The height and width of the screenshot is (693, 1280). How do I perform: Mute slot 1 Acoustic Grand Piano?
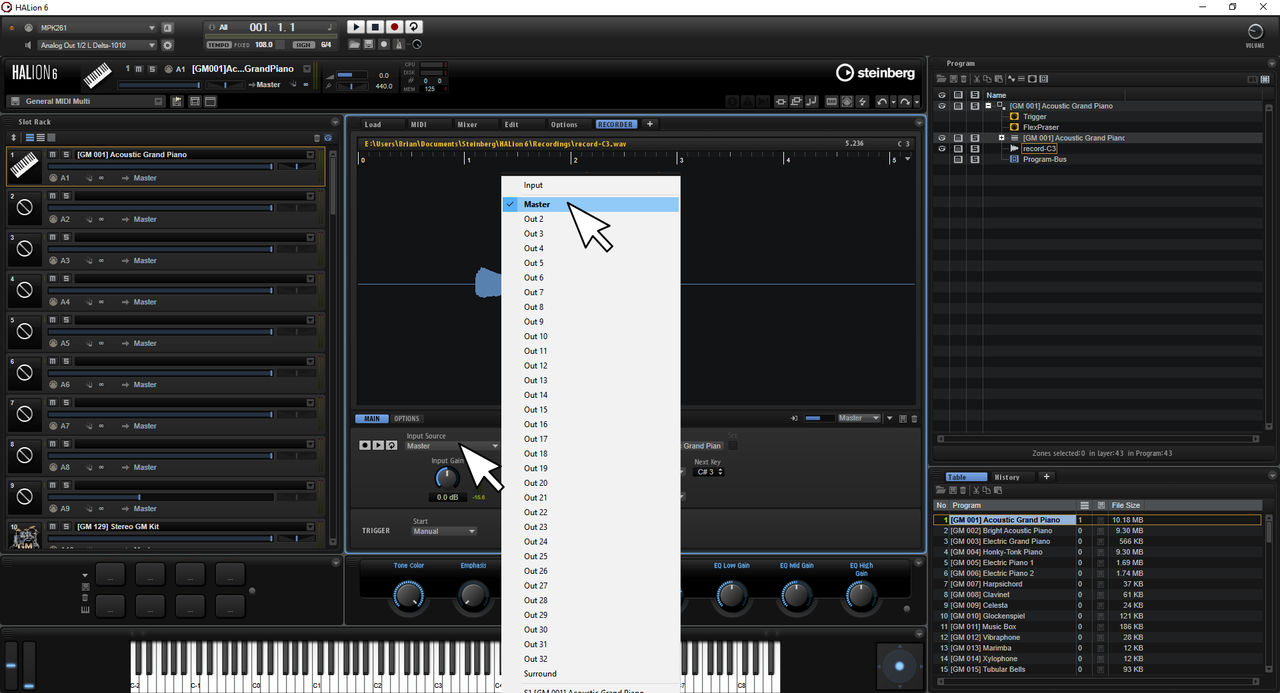tap(52, 154)
